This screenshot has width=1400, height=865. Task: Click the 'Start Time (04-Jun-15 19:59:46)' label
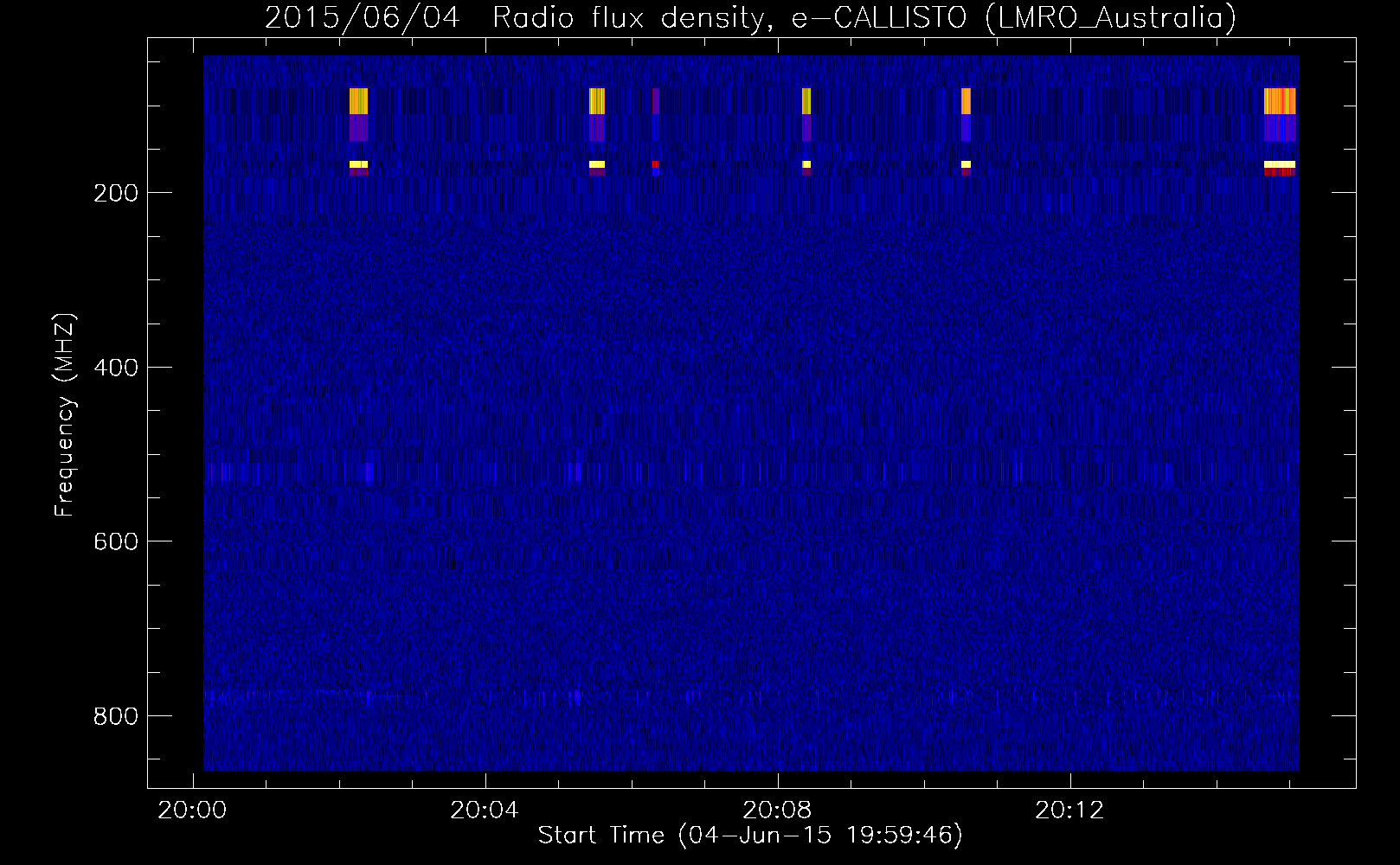(750, 836)
